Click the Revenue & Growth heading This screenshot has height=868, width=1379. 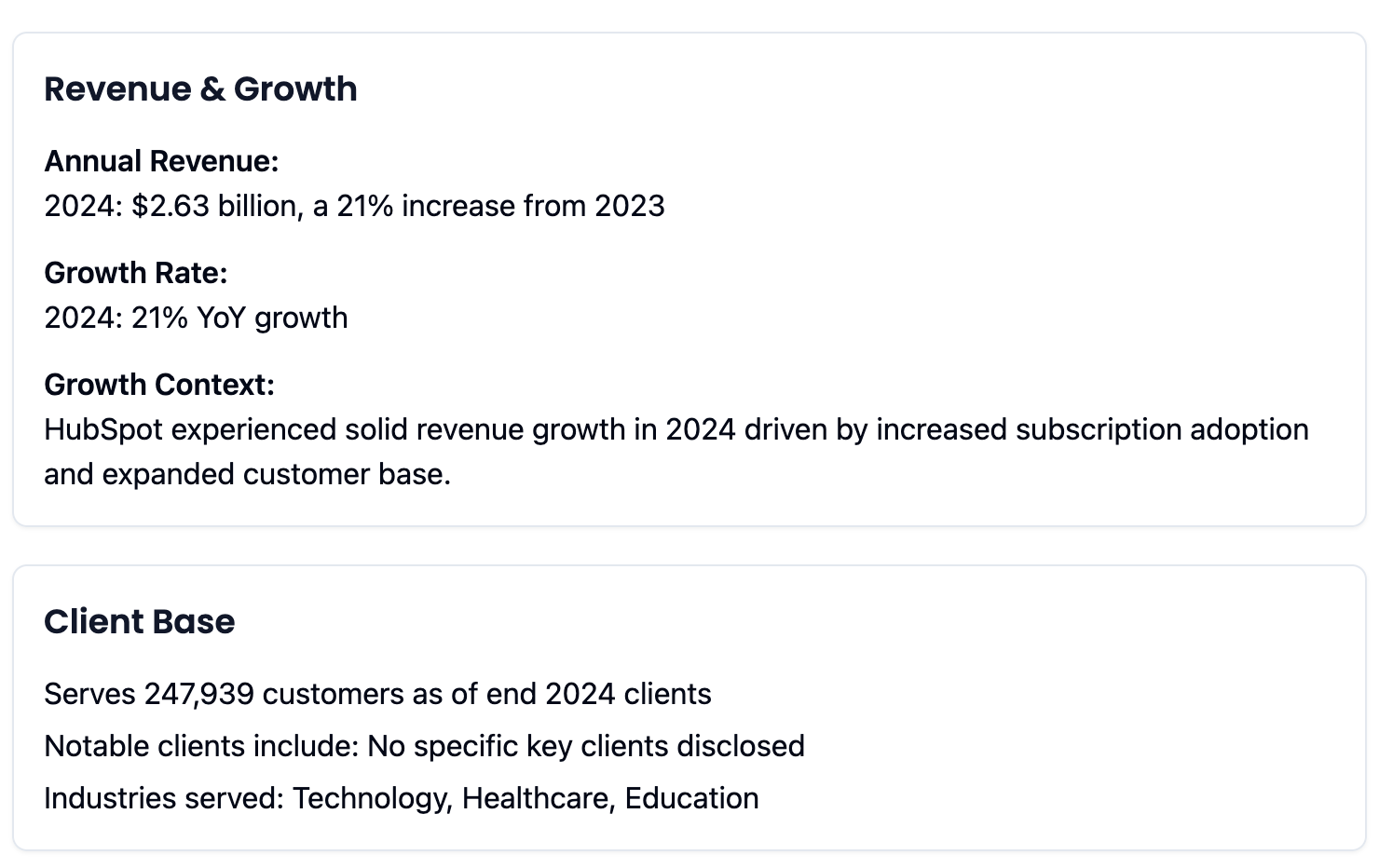coord(200,89)
